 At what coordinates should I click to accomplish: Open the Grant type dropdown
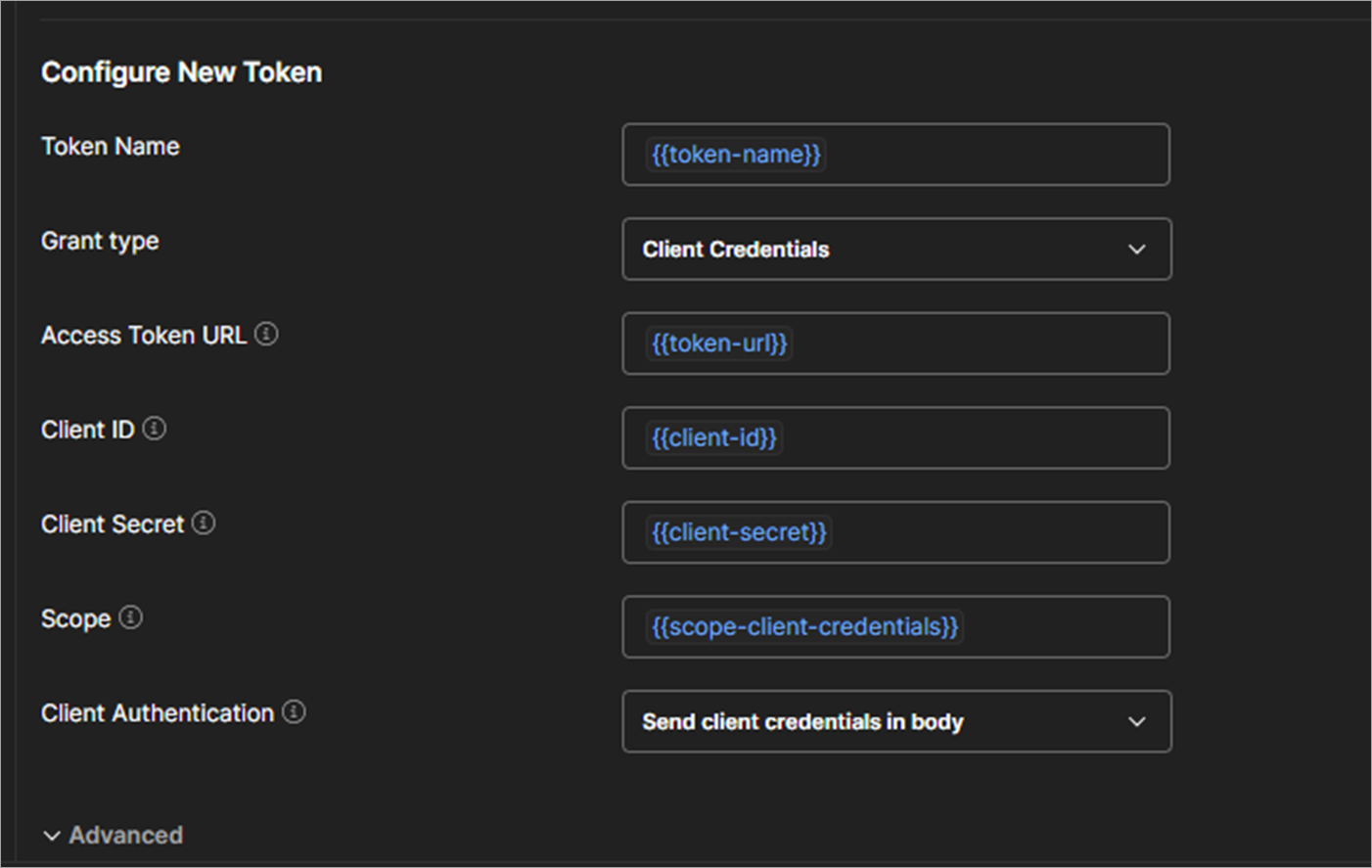click(x=895, y=249)
